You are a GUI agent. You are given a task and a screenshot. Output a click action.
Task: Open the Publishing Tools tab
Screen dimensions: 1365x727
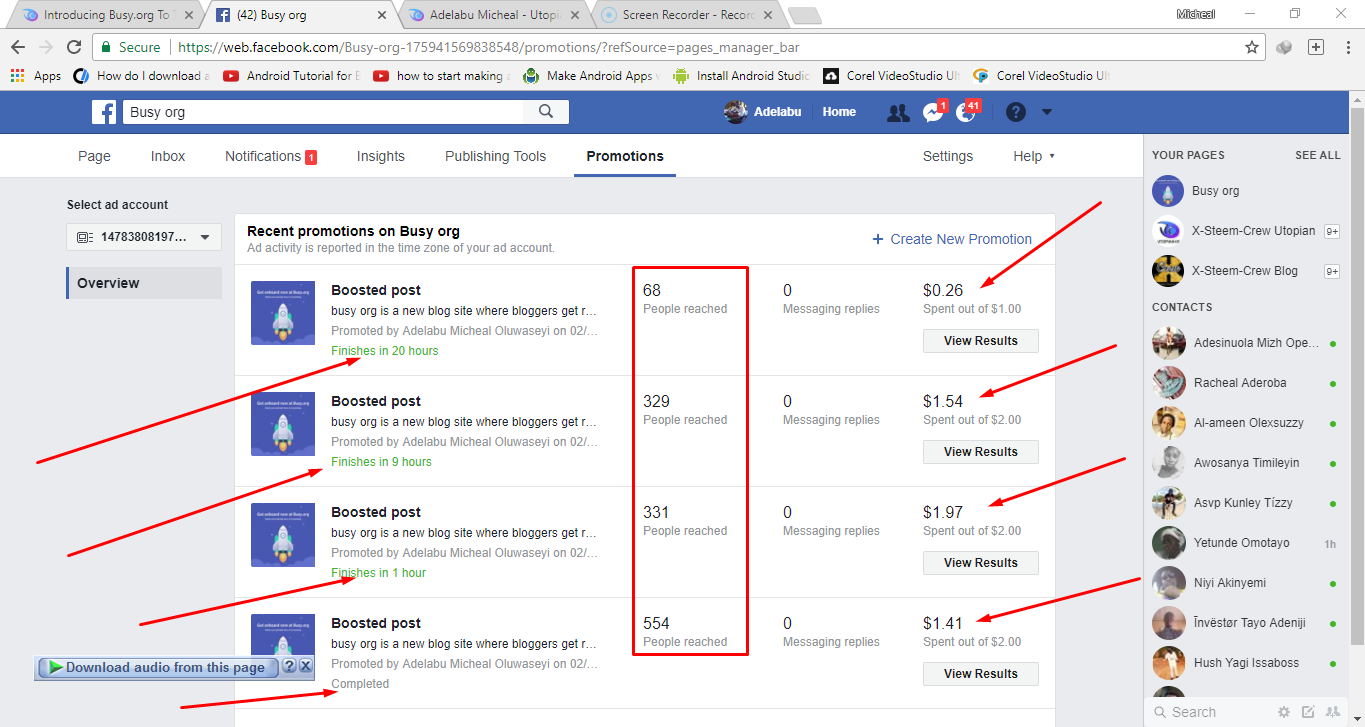(496, 156)
